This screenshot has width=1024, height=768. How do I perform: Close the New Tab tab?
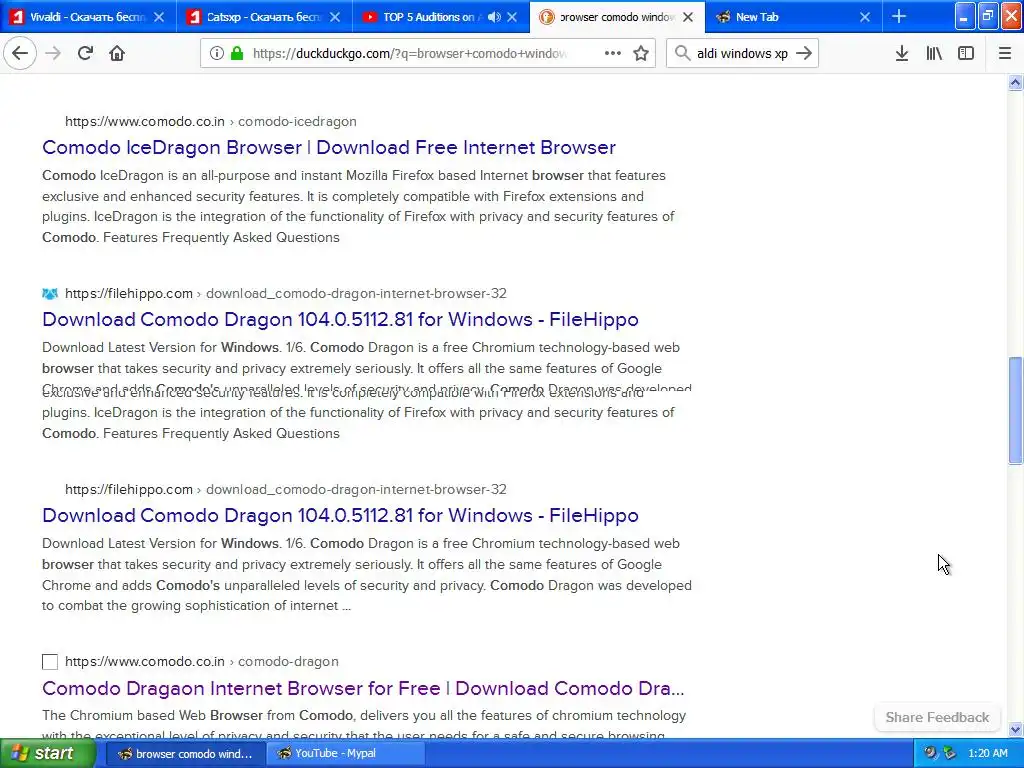[x=865, y=17]
